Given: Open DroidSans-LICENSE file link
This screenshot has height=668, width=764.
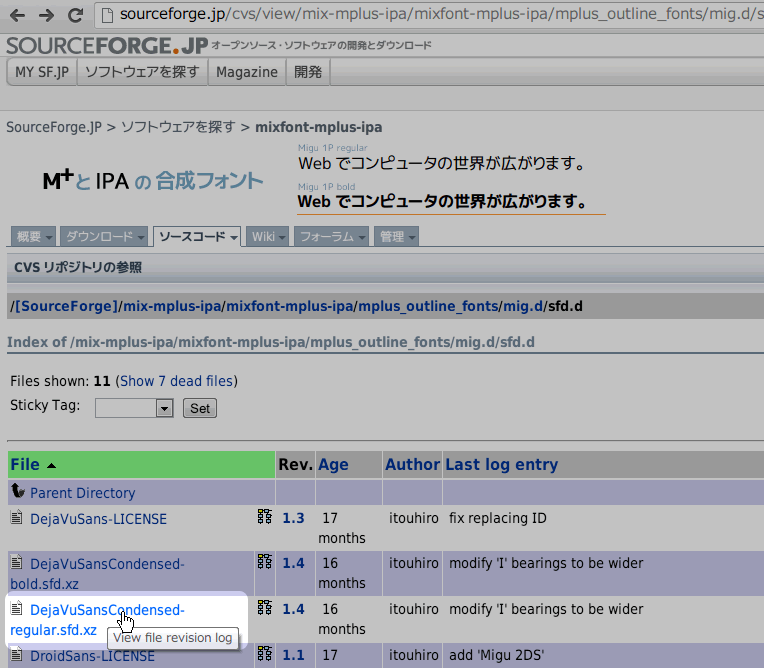Looking at the screenshot, I should pyautogui.click(x=92, y=656).
